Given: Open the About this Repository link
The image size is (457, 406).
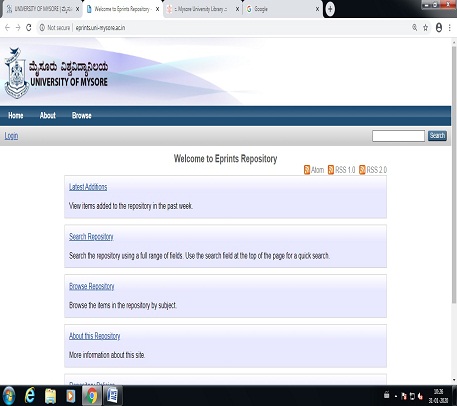Looking at the screenshot, I should point(94,336).
